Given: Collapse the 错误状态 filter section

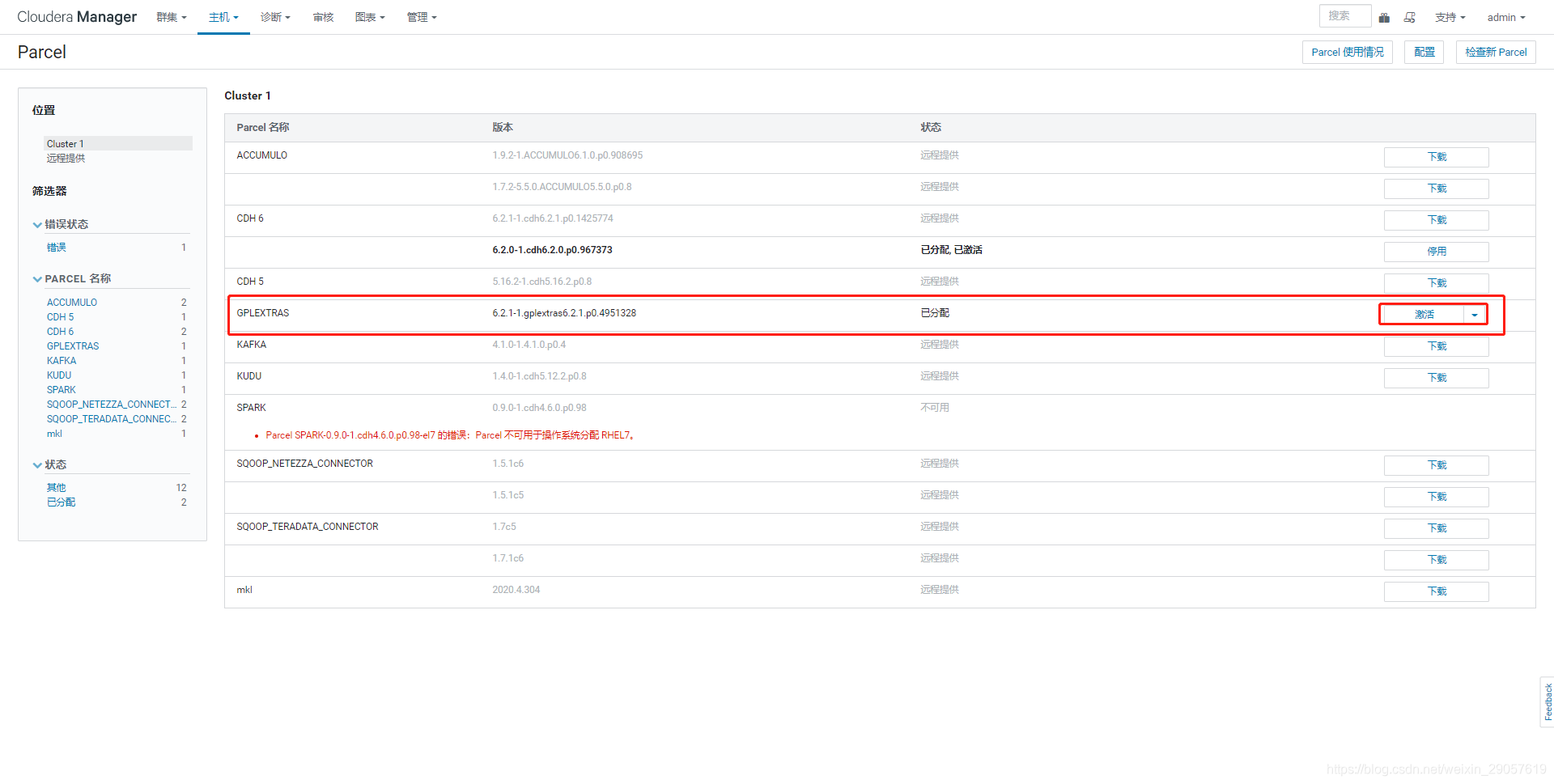Looking at the screenshot, I should pyautogui.click(x=61, y=224).
